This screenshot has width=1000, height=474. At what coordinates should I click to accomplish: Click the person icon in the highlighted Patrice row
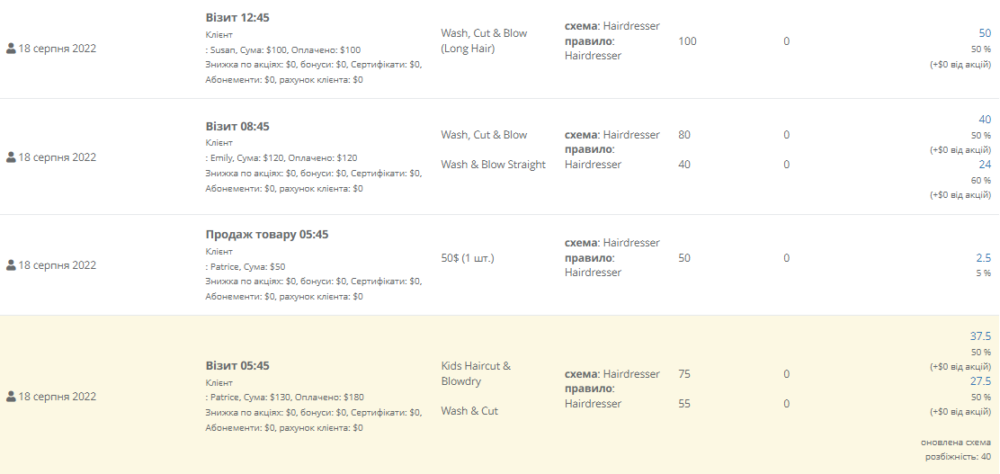click(11, 397)
